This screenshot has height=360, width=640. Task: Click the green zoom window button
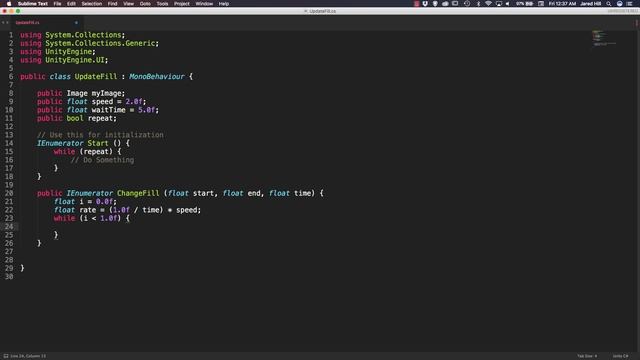click(18, 11)
